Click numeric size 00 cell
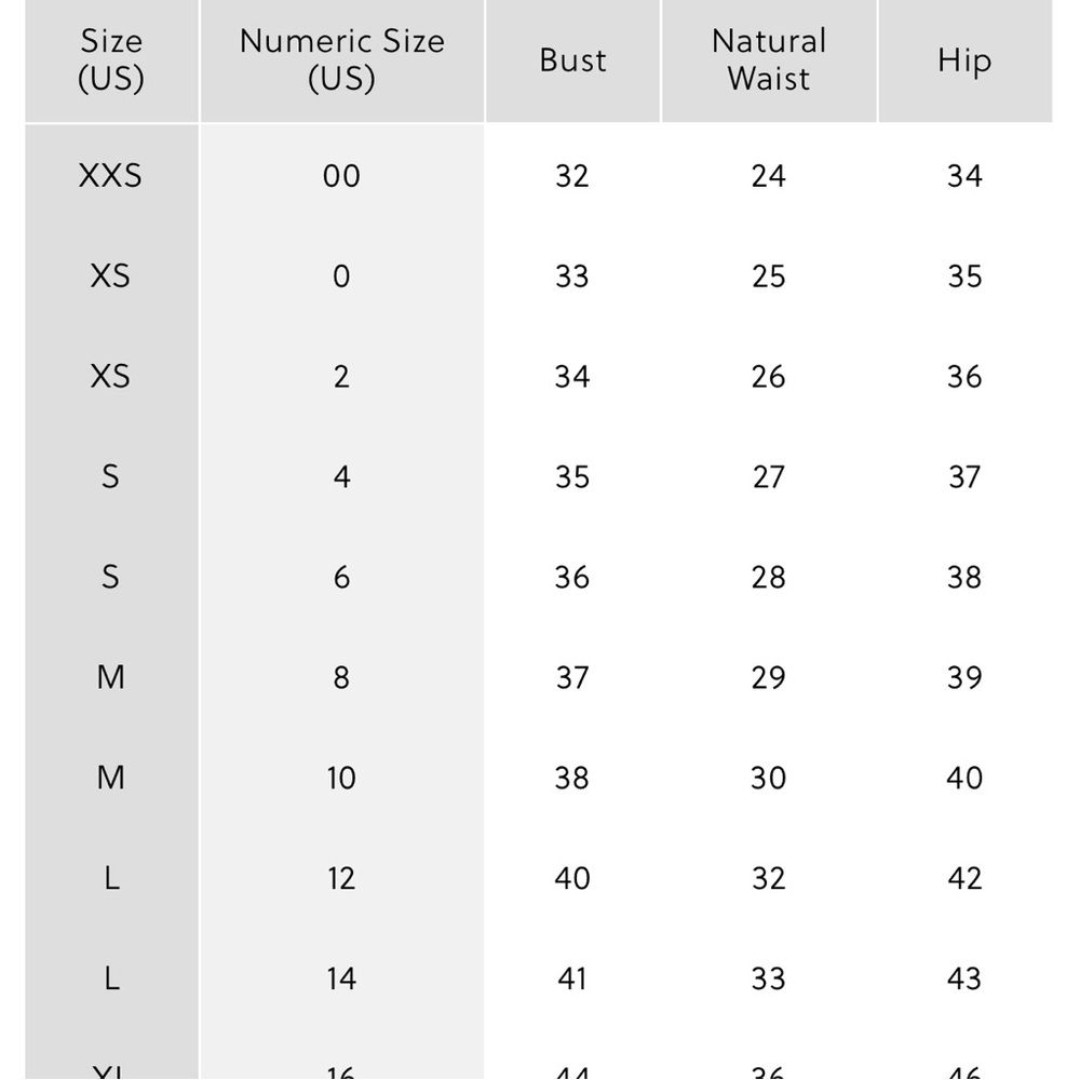The image size is (1080, 1080). click(x=342, y=176)
